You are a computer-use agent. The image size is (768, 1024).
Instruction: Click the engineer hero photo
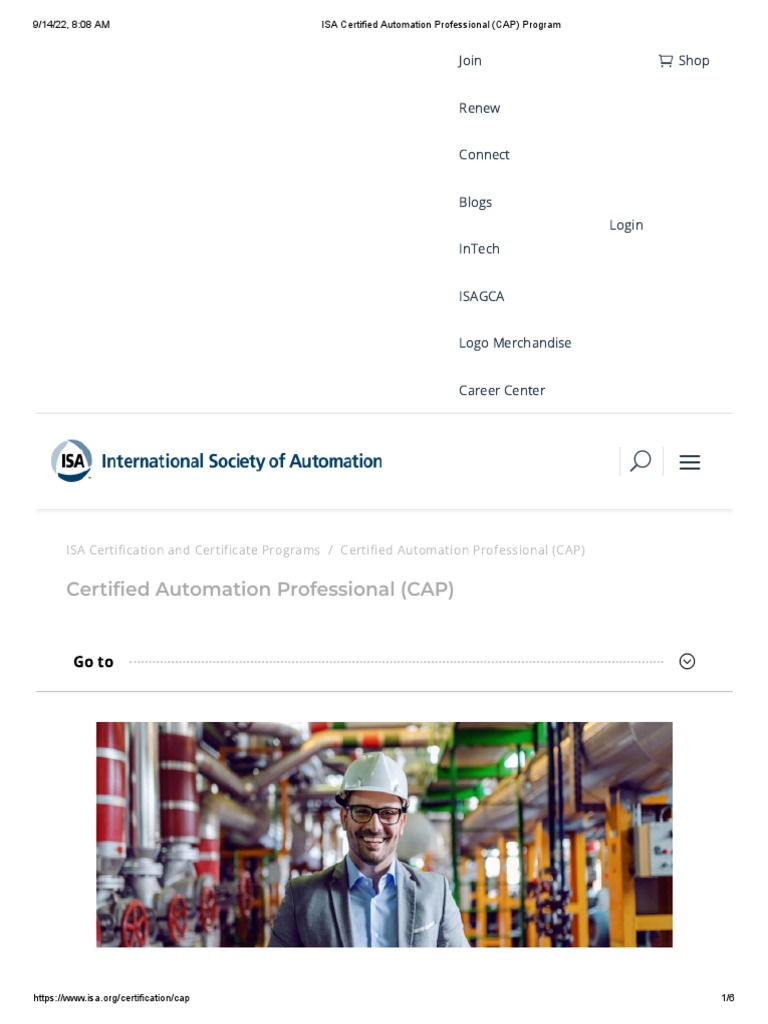384,835
